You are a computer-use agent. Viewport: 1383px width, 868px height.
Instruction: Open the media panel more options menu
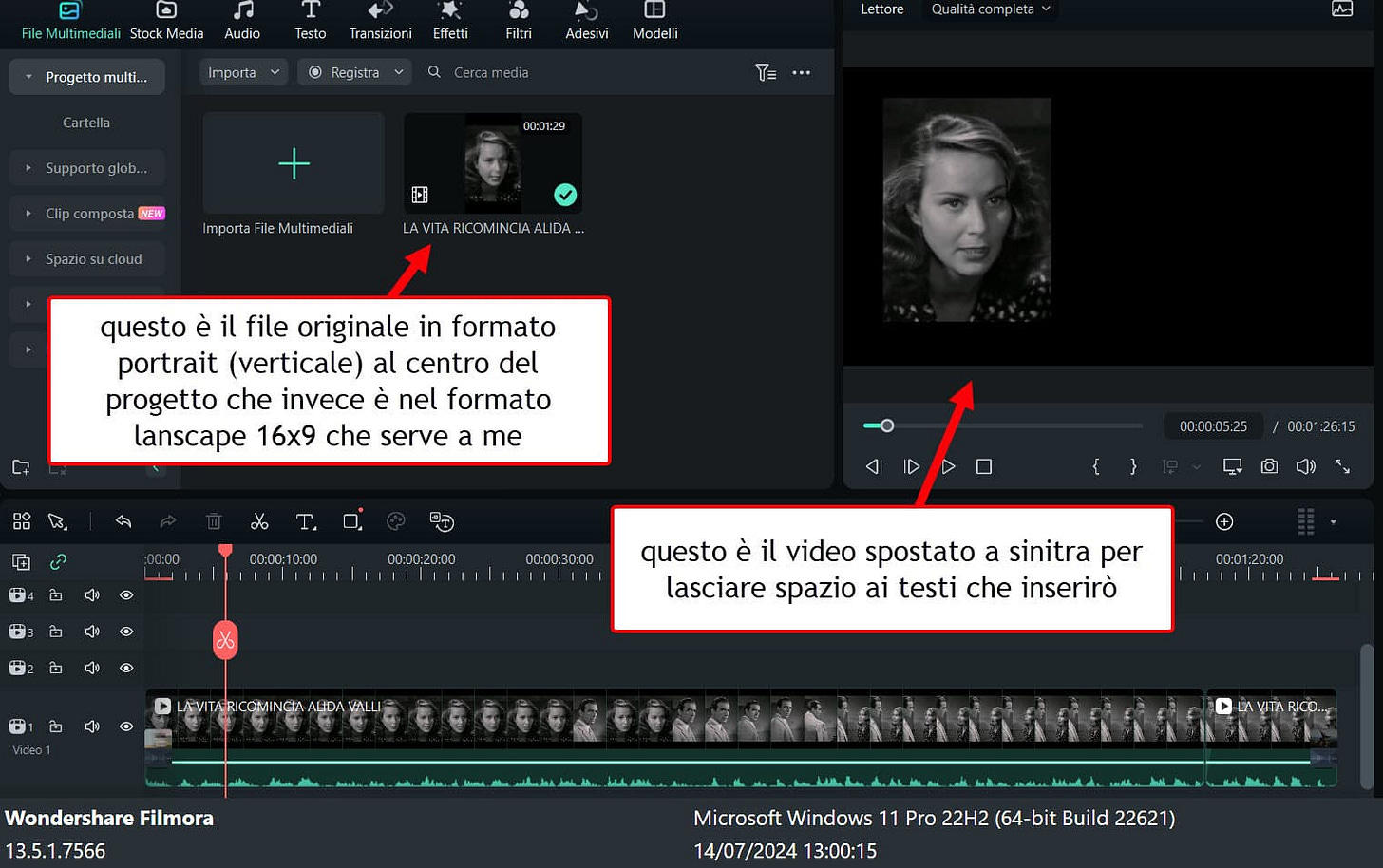(802, 72)
